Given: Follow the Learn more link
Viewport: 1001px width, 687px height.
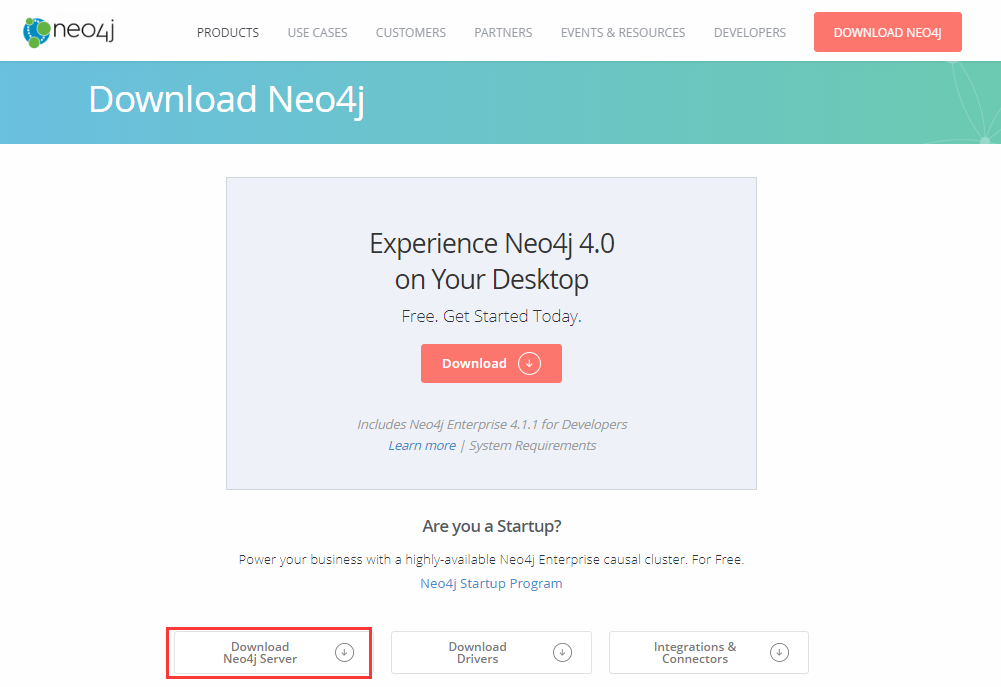Looking at the screenshot, I should [x=422, y=446].
